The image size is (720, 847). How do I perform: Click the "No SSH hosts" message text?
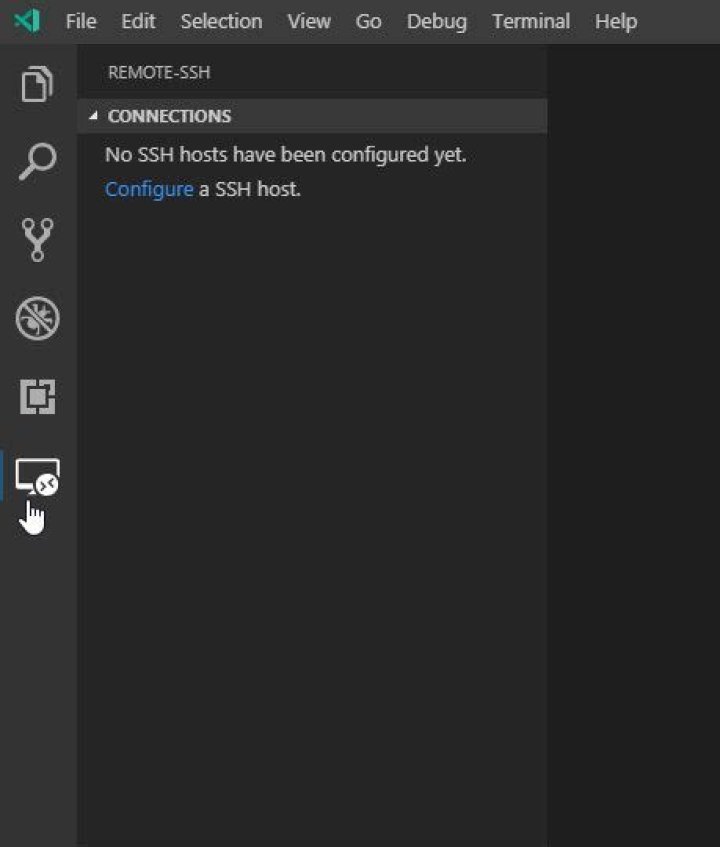click(x=285, y=155)
